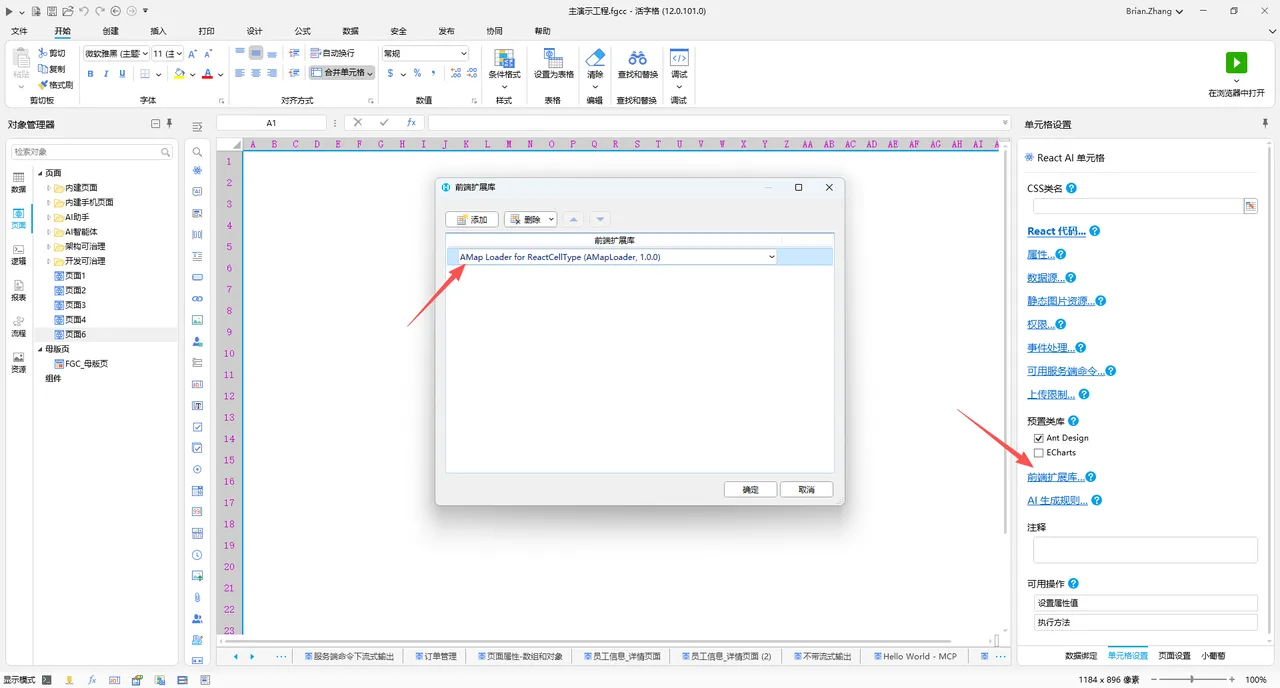Image resolution: width=1280 pixels, height=688 pixels.
Task: Click the pin icon of 对象管理器
Action: [x=170, y=124]
